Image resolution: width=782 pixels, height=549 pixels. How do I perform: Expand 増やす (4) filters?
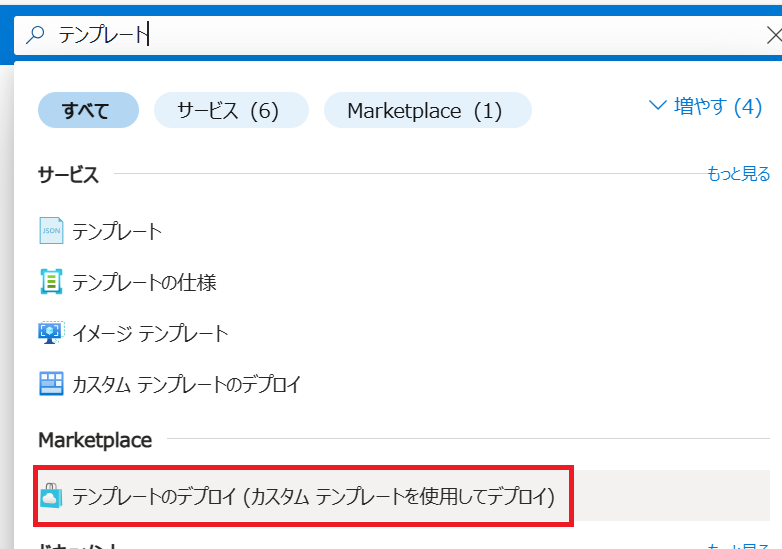[705, 106]
